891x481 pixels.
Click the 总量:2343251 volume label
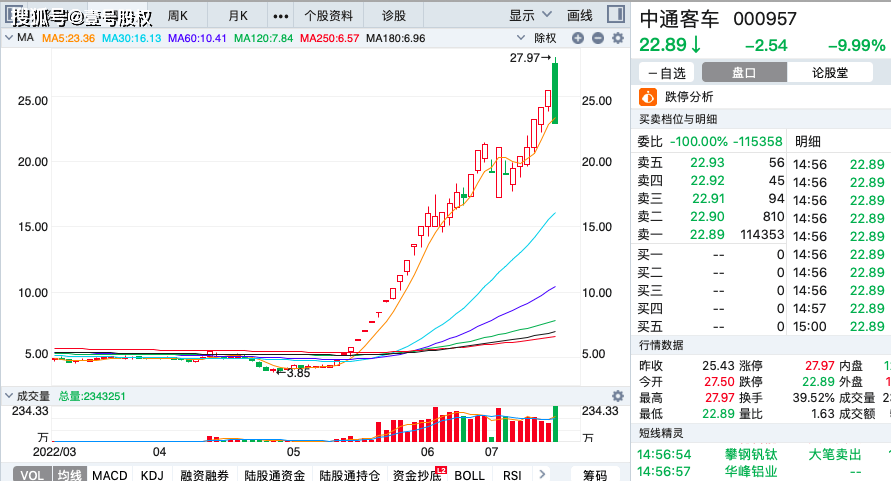pyautogui.click(x=92, y=396)
